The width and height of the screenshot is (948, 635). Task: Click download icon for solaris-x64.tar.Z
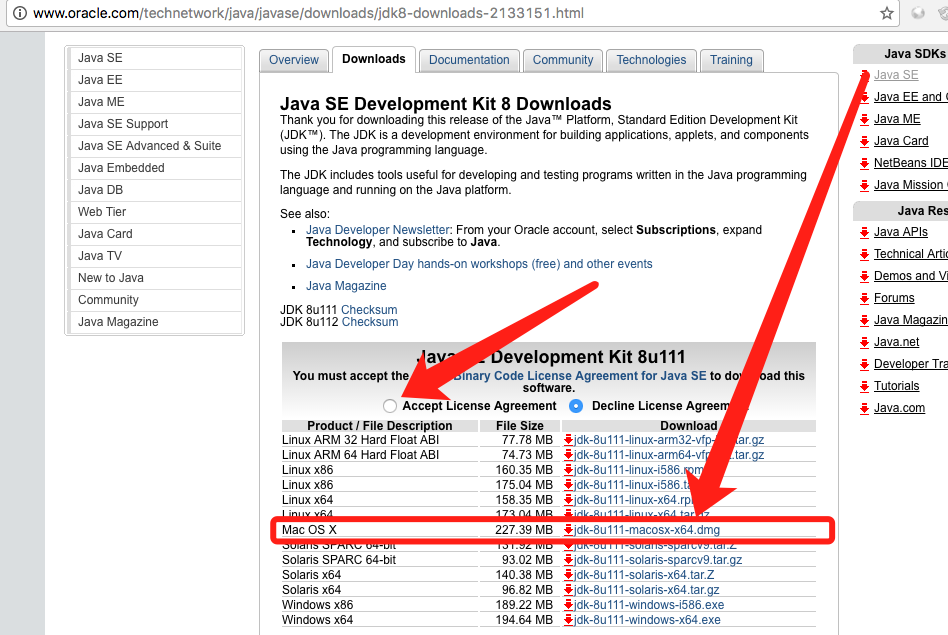568,575
